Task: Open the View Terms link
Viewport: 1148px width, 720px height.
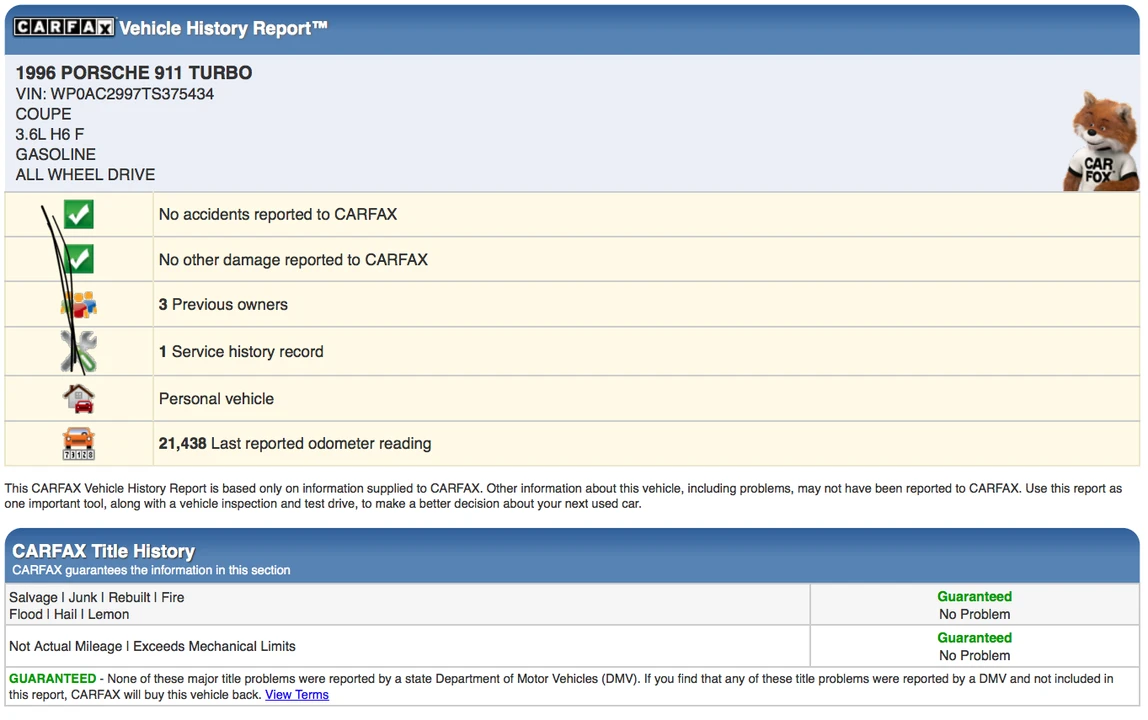Action: tap(297, 694)
